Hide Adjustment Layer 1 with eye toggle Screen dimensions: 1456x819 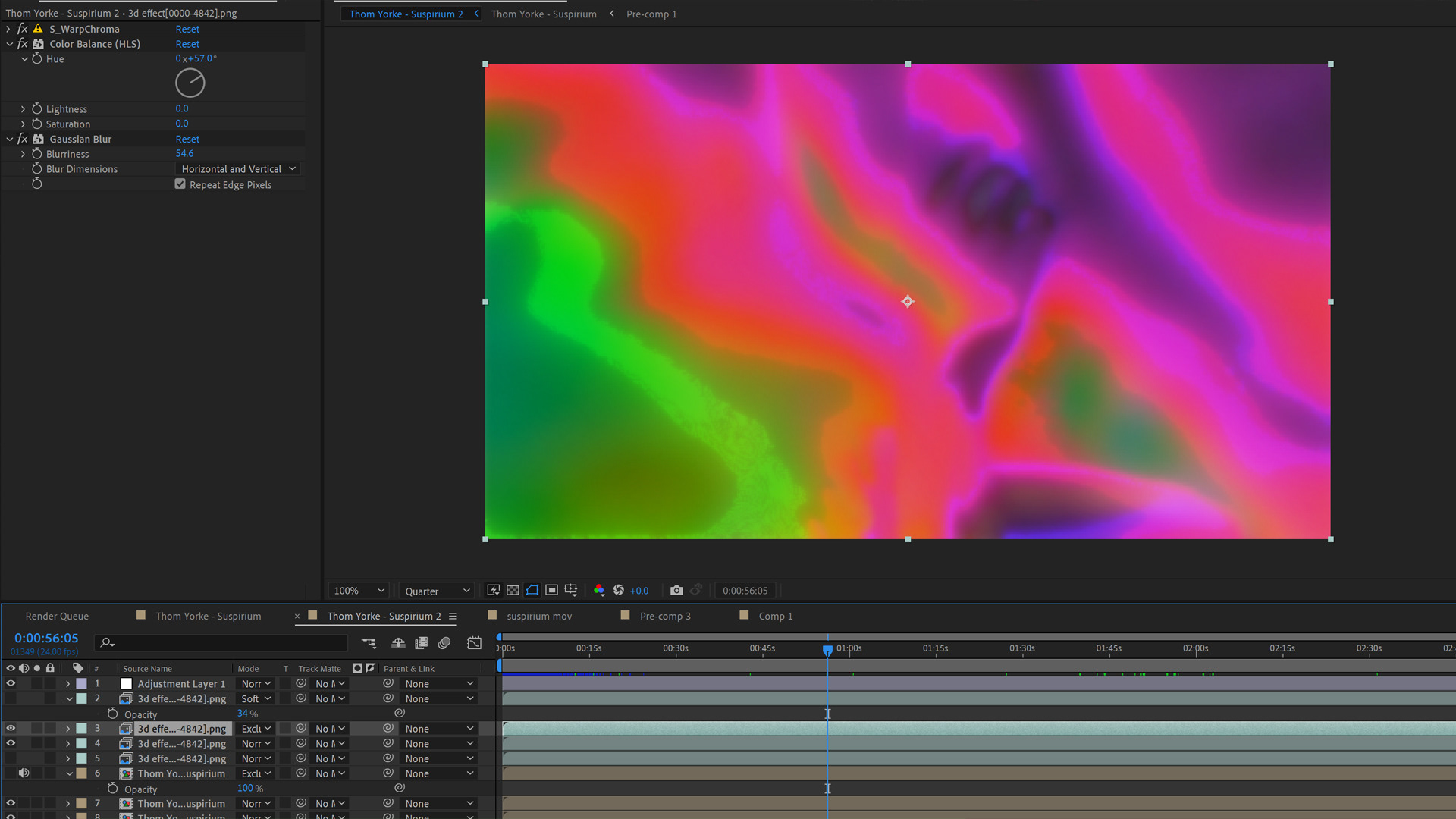coord(11,683)
